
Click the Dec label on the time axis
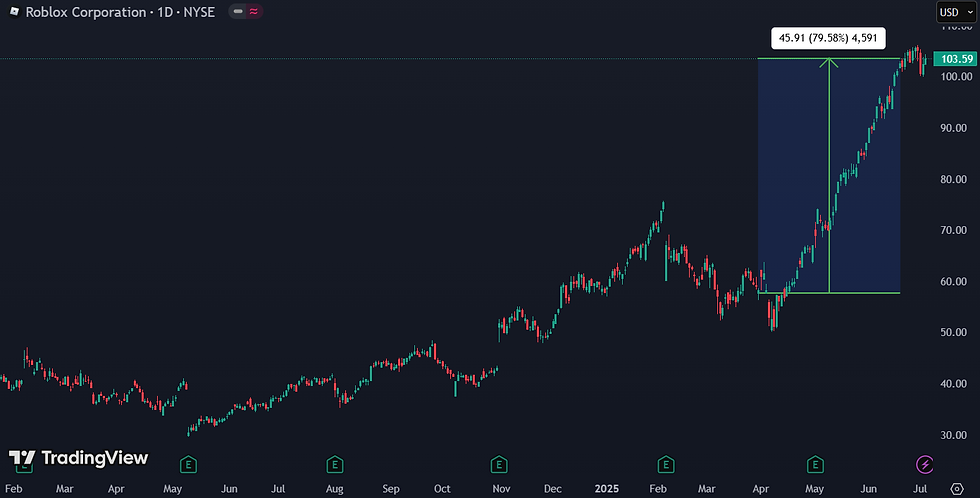pos(552,489)
